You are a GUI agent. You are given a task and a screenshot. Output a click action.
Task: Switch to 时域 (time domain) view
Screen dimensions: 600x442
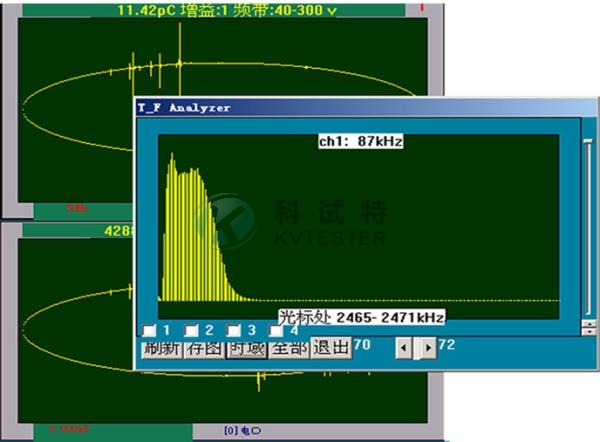[245, 348]
